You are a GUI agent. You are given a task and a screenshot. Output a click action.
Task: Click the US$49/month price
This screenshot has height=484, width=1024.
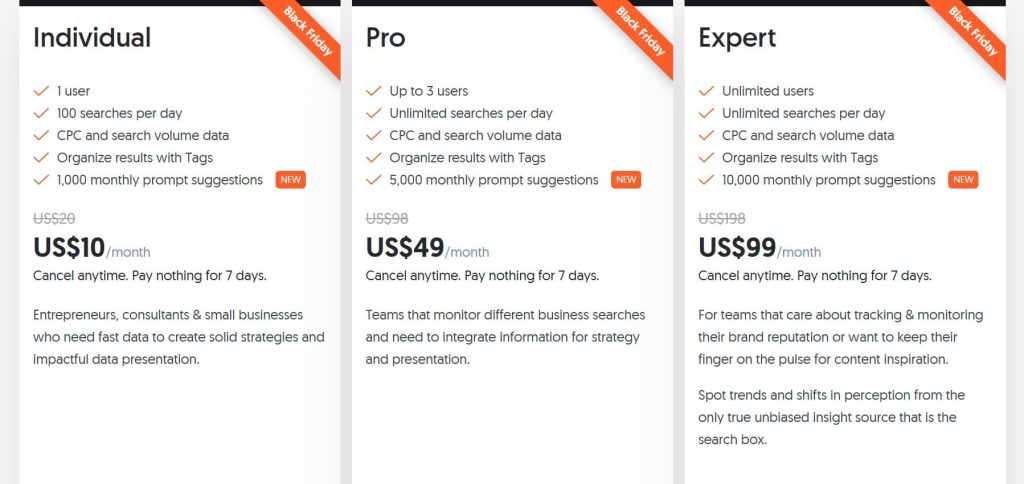[427, 248]
